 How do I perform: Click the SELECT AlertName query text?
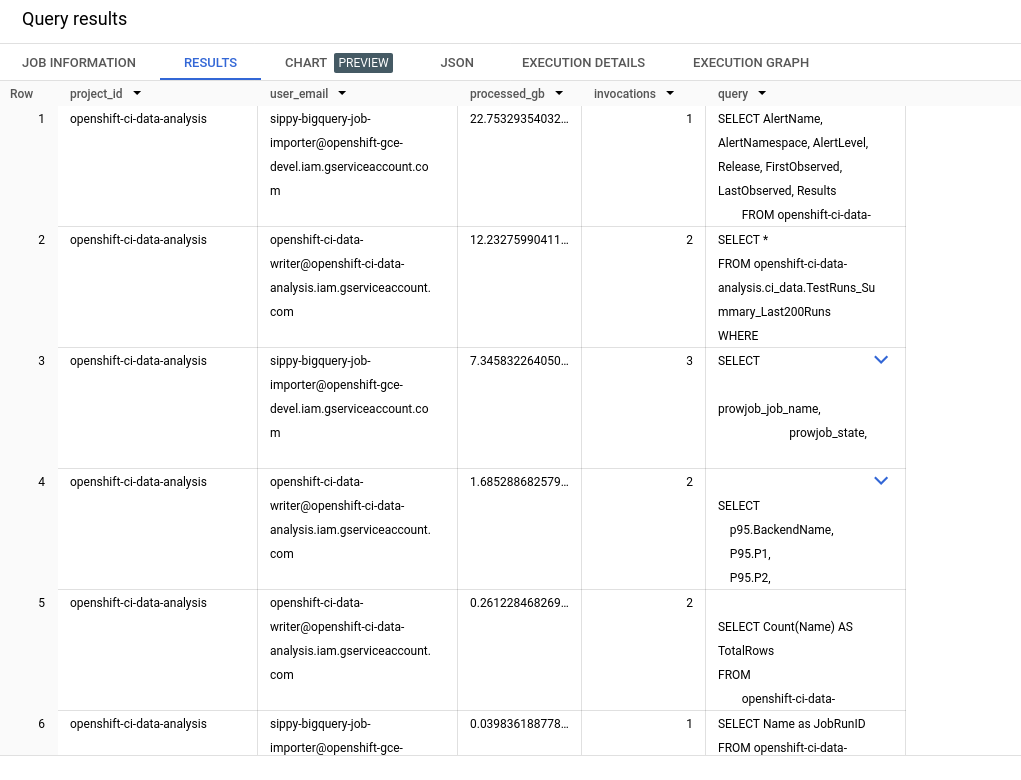click(x=770, y=118)
